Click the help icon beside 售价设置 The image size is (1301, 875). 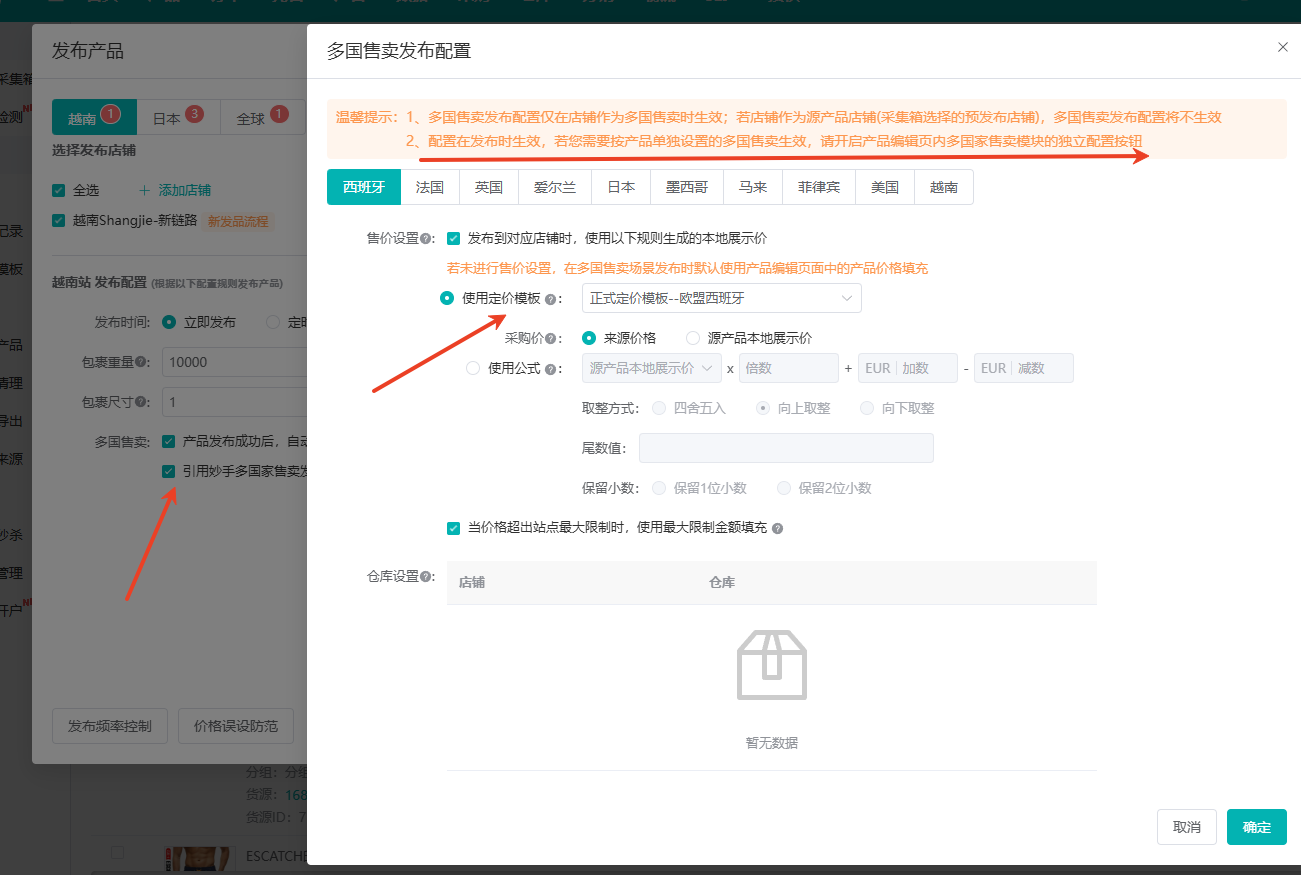click(x=426, y=239)
